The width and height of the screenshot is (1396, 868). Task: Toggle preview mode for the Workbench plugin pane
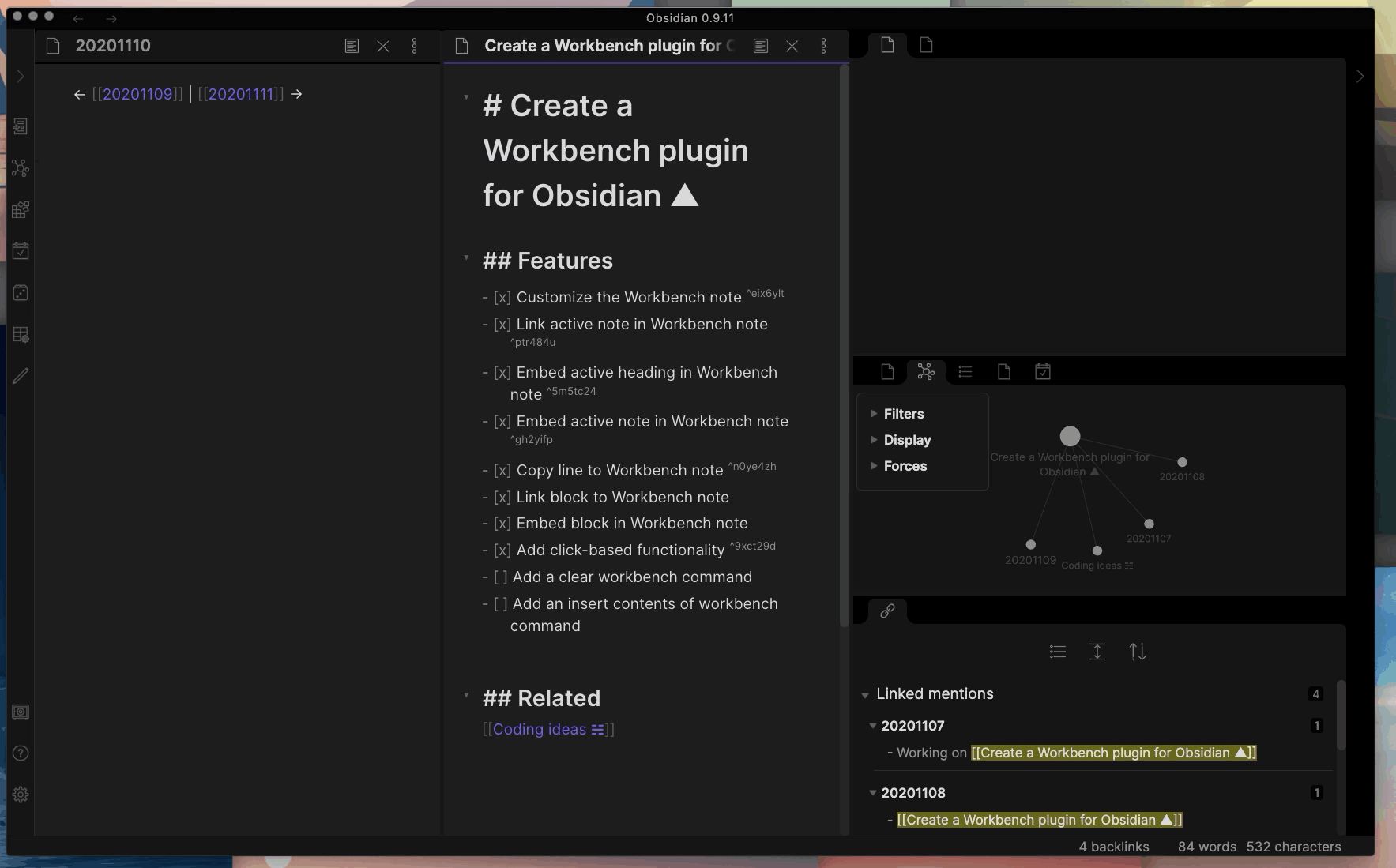761,46
